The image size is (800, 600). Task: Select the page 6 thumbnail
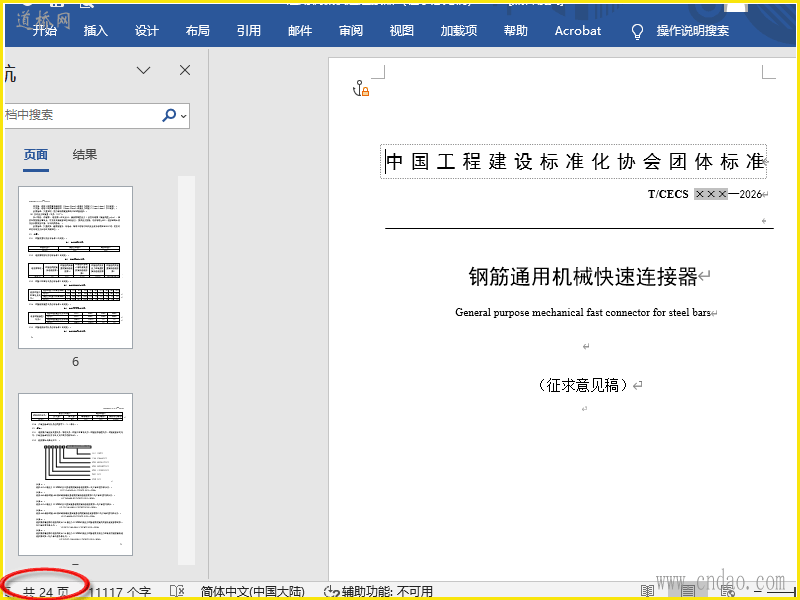[76, 267]
